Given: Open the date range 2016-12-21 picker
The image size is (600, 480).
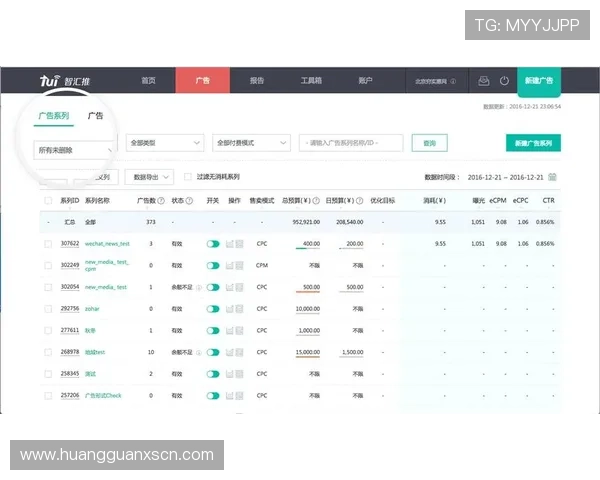Looking at the screenshot, I should [x=505, y=177].
